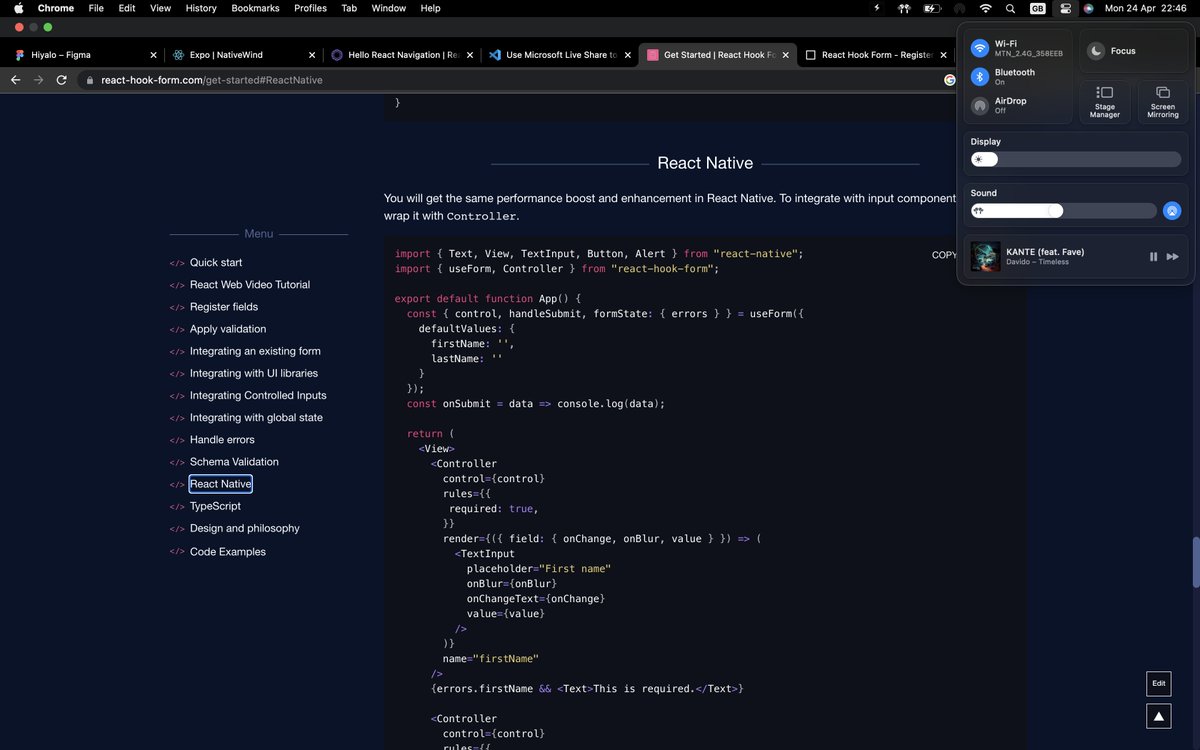1200x750 pixels.
Task: Open Siri from the menu bar
Action: (1088, 8)
